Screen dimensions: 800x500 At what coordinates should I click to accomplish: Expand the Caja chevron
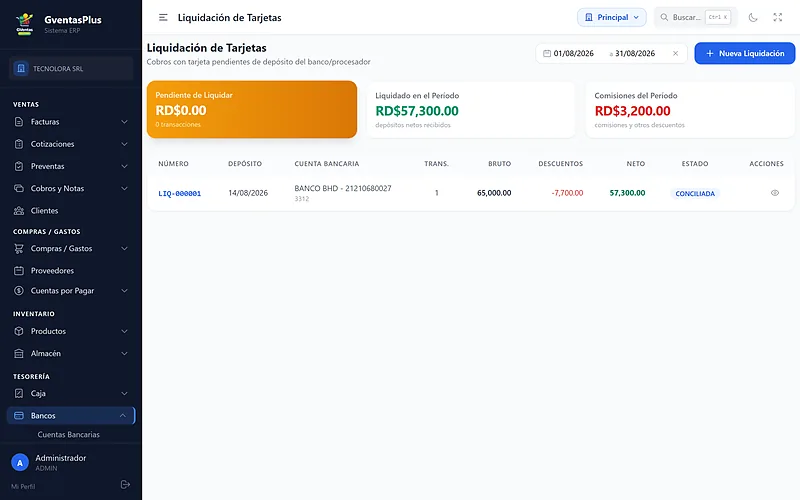124,393
